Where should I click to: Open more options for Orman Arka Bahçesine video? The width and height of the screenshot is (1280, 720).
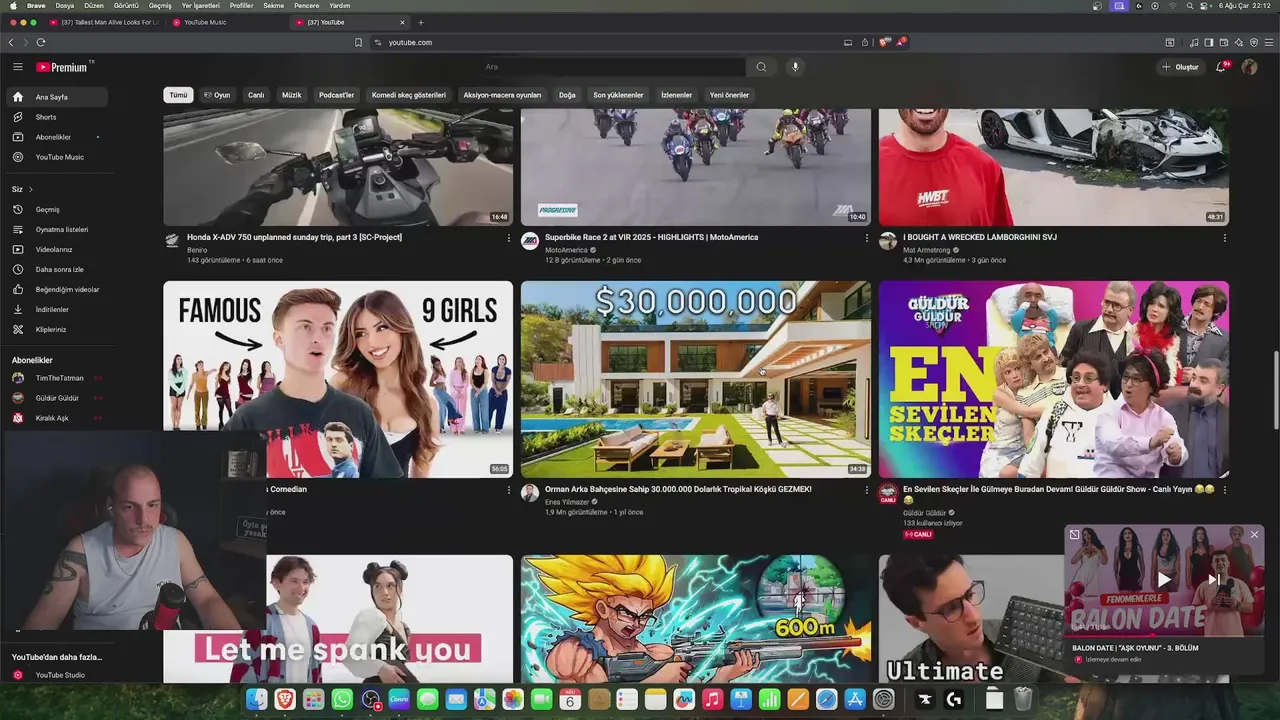point(866,490)
